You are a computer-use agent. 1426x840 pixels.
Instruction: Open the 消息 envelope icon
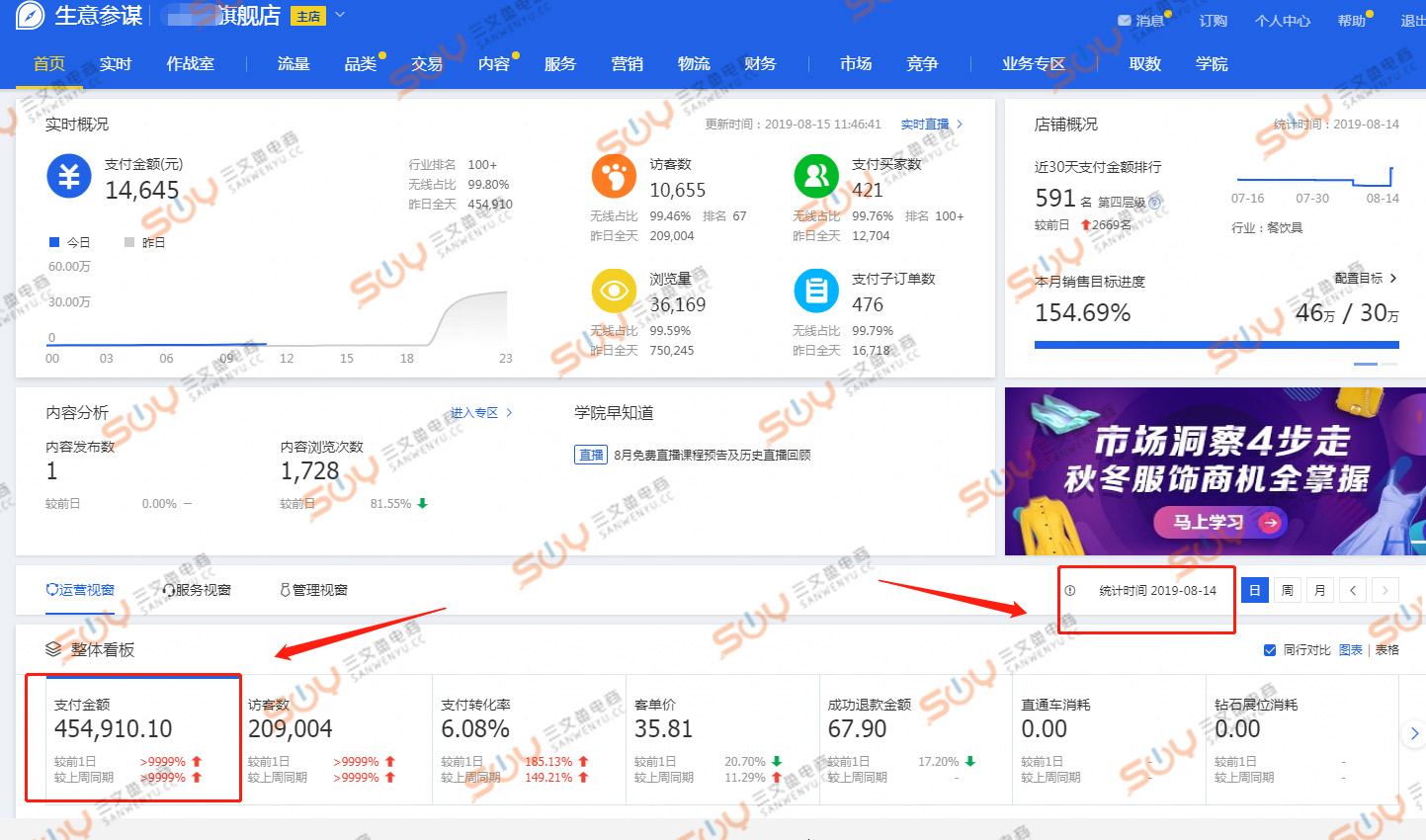point(1125,21)
